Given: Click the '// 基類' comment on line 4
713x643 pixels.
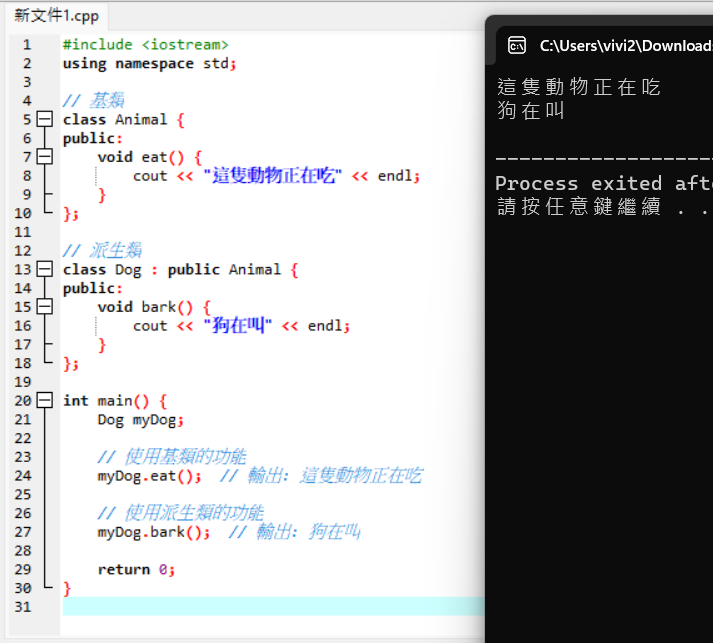Looking at the screenshot, I should click(x=93, y=100).
